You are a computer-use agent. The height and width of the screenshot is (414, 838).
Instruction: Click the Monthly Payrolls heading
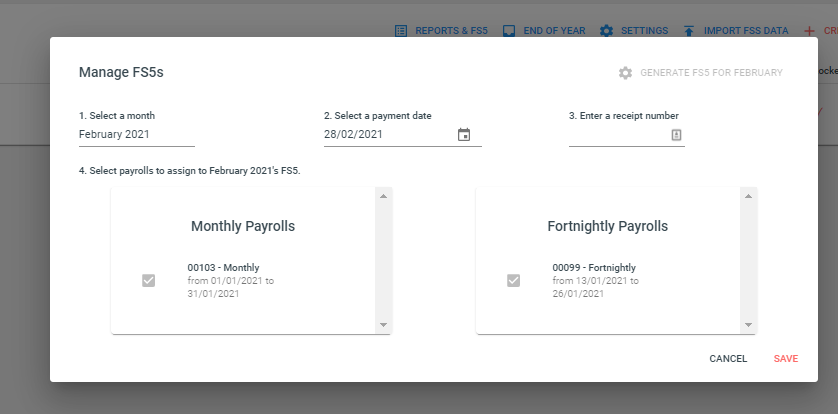tap(243, 226)
